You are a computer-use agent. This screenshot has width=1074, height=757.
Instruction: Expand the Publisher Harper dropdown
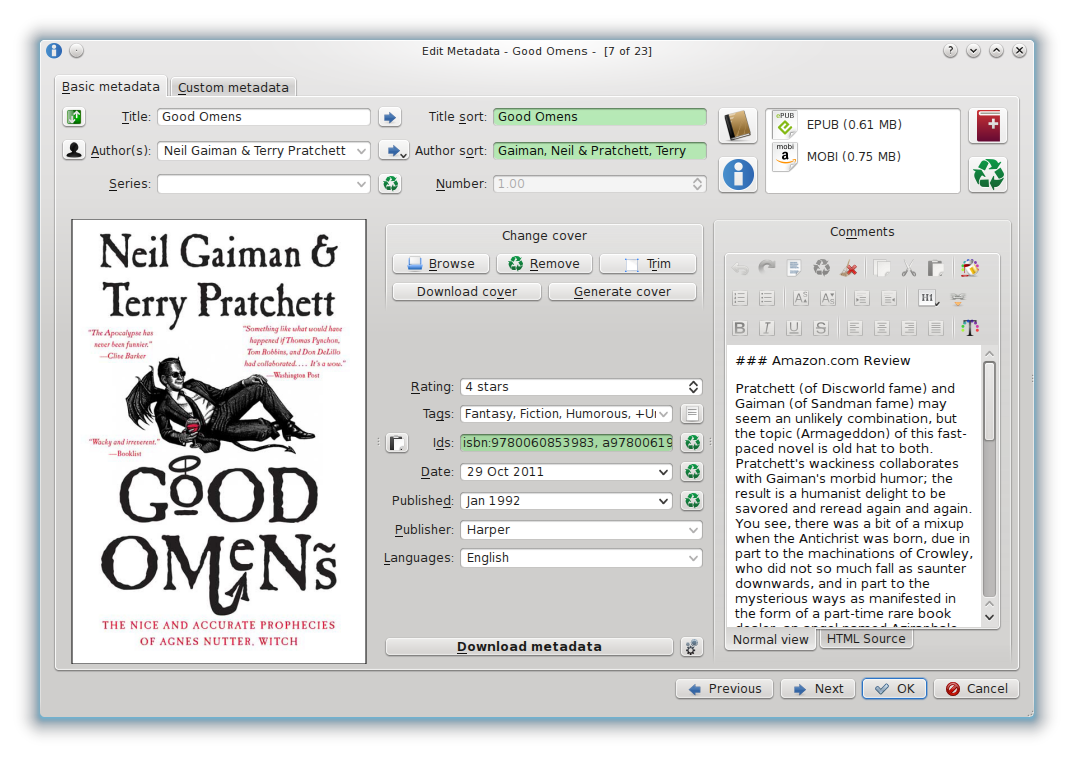tap(693, 530)
